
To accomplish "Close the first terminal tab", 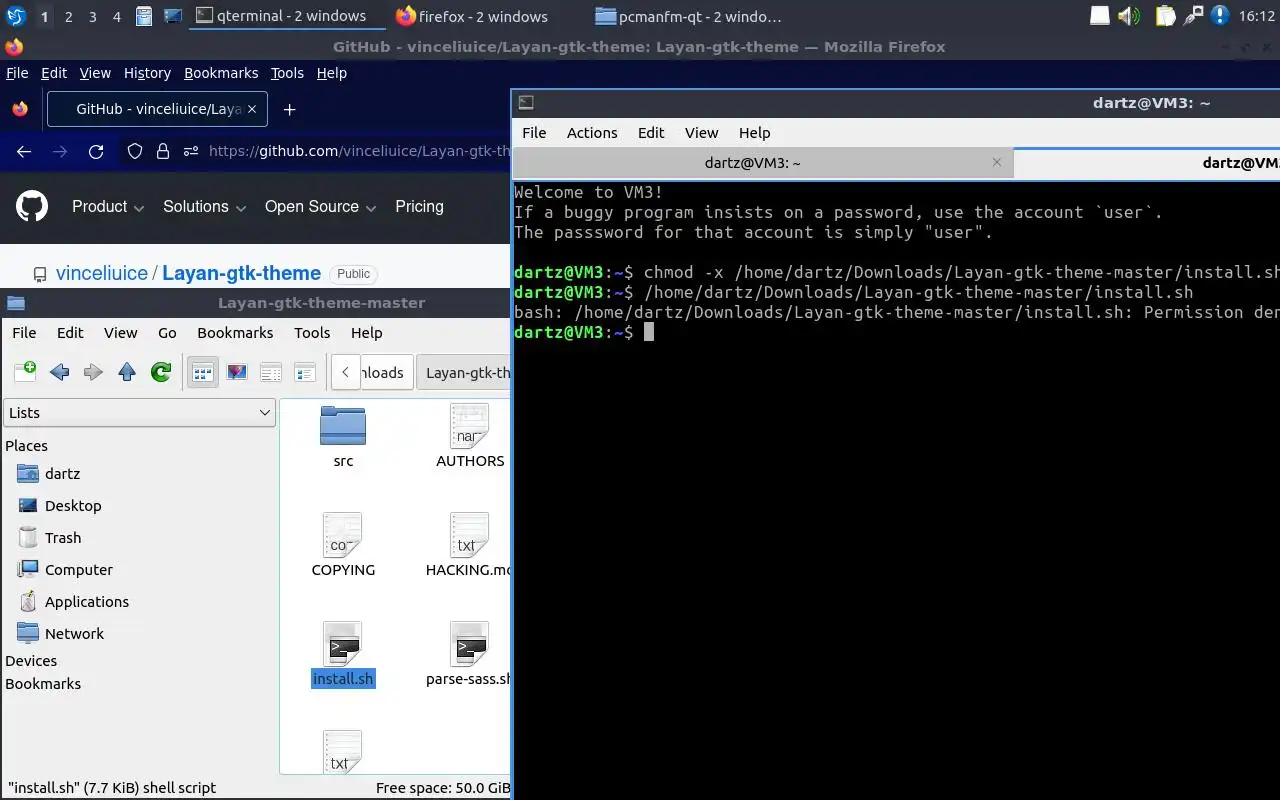I will click(x=996, y=162).
